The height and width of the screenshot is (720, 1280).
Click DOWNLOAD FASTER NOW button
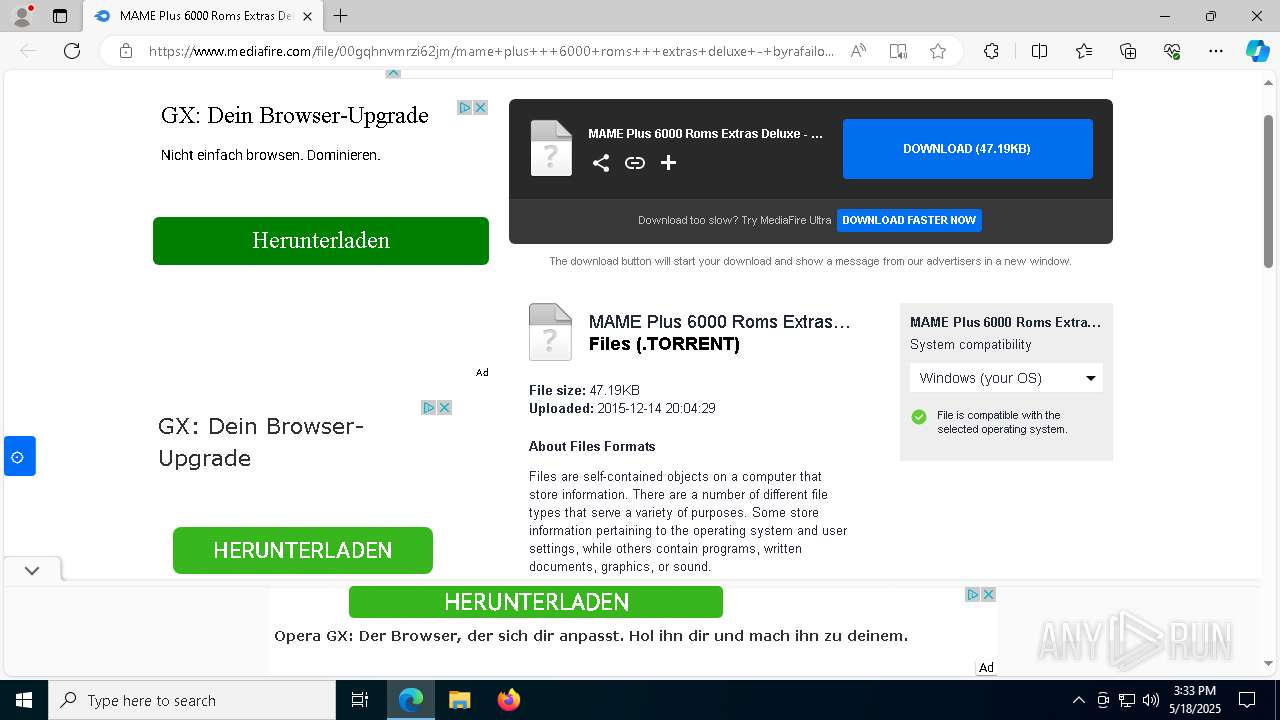pyautogui.click(x=909, y=220)
